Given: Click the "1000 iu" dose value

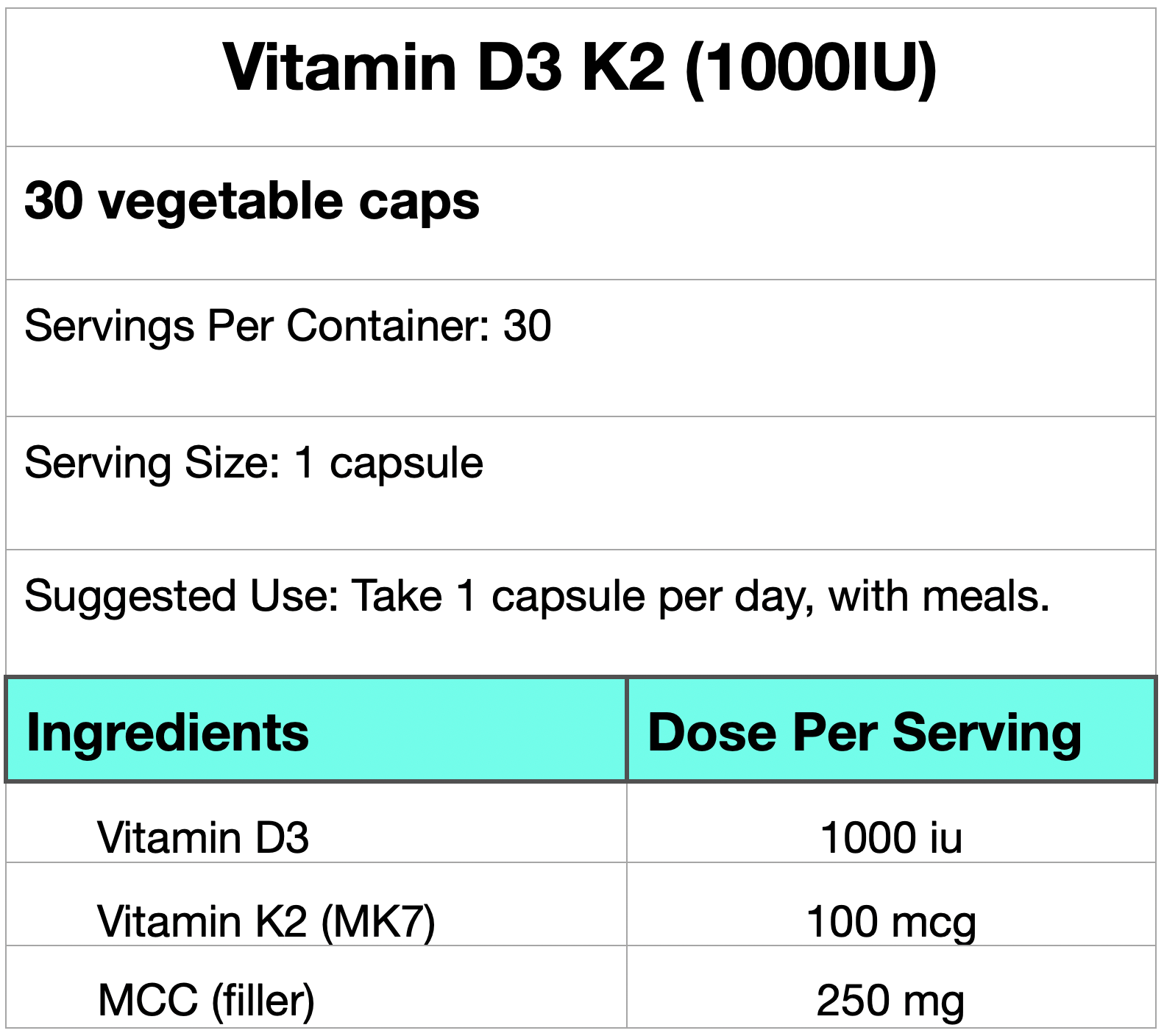Looking at the screenshot, I should point(891,837).
